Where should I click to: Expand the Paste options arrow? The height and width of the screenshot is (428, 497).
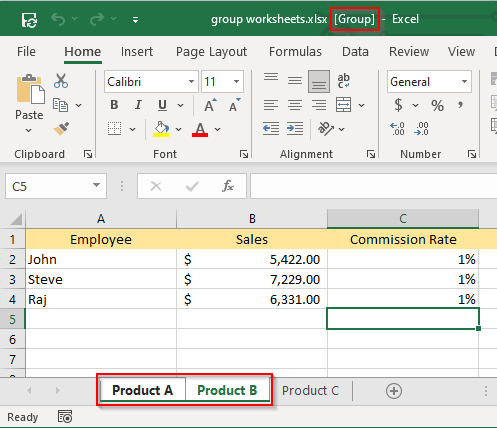tap(29, 130)
